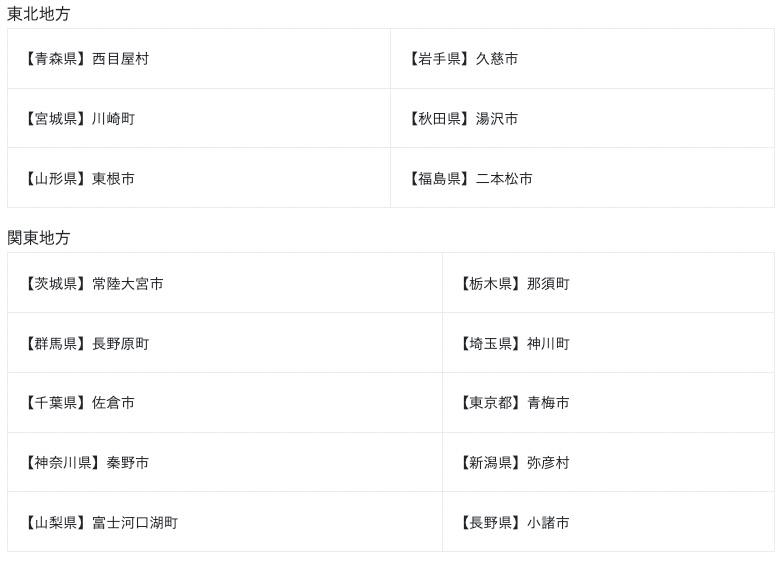
Task: Click the 青森県 西目屋村 entry
Action: (85, 59)
